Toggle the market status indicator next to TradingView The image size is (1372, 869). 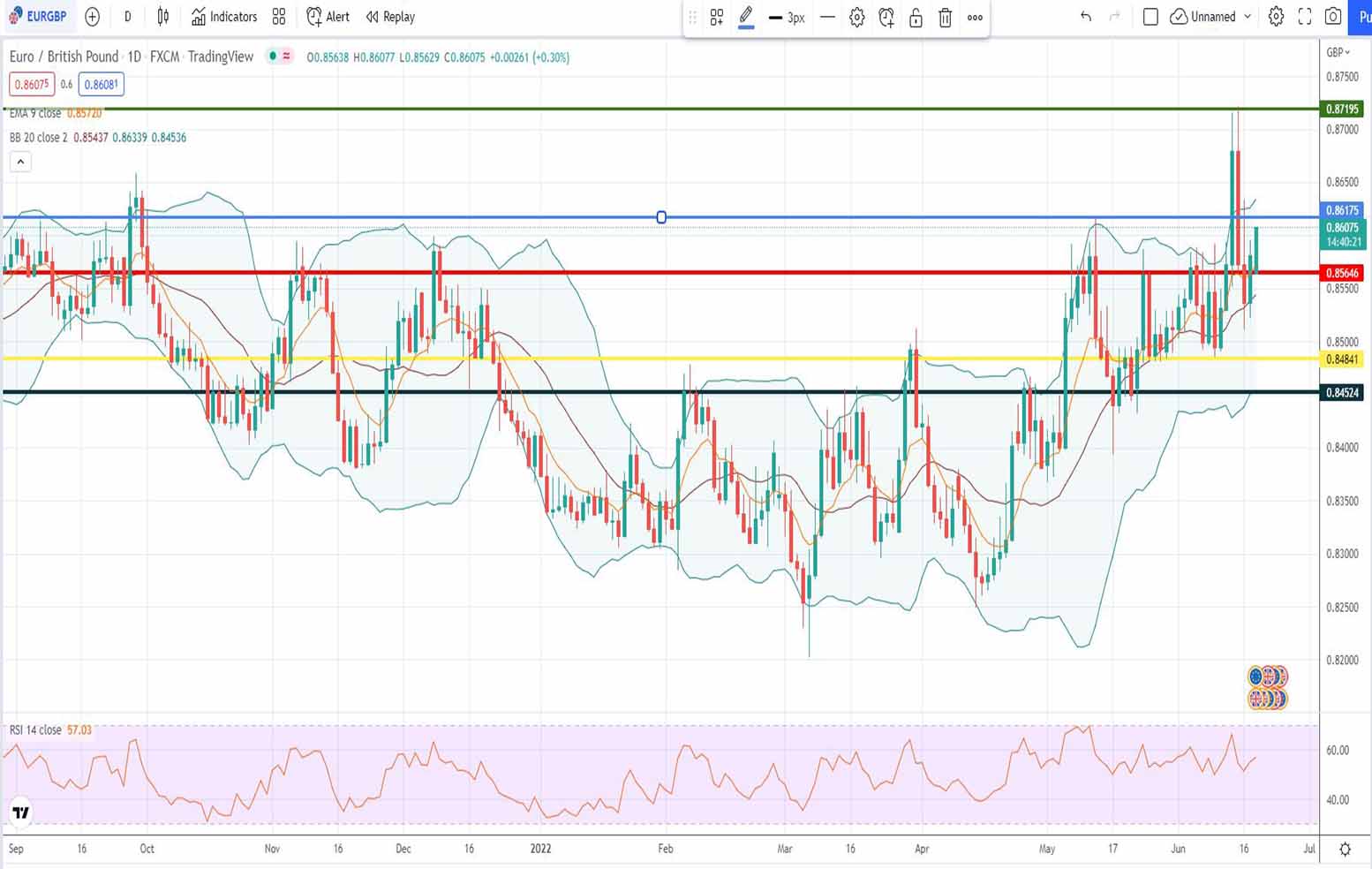tap(274, 57)
